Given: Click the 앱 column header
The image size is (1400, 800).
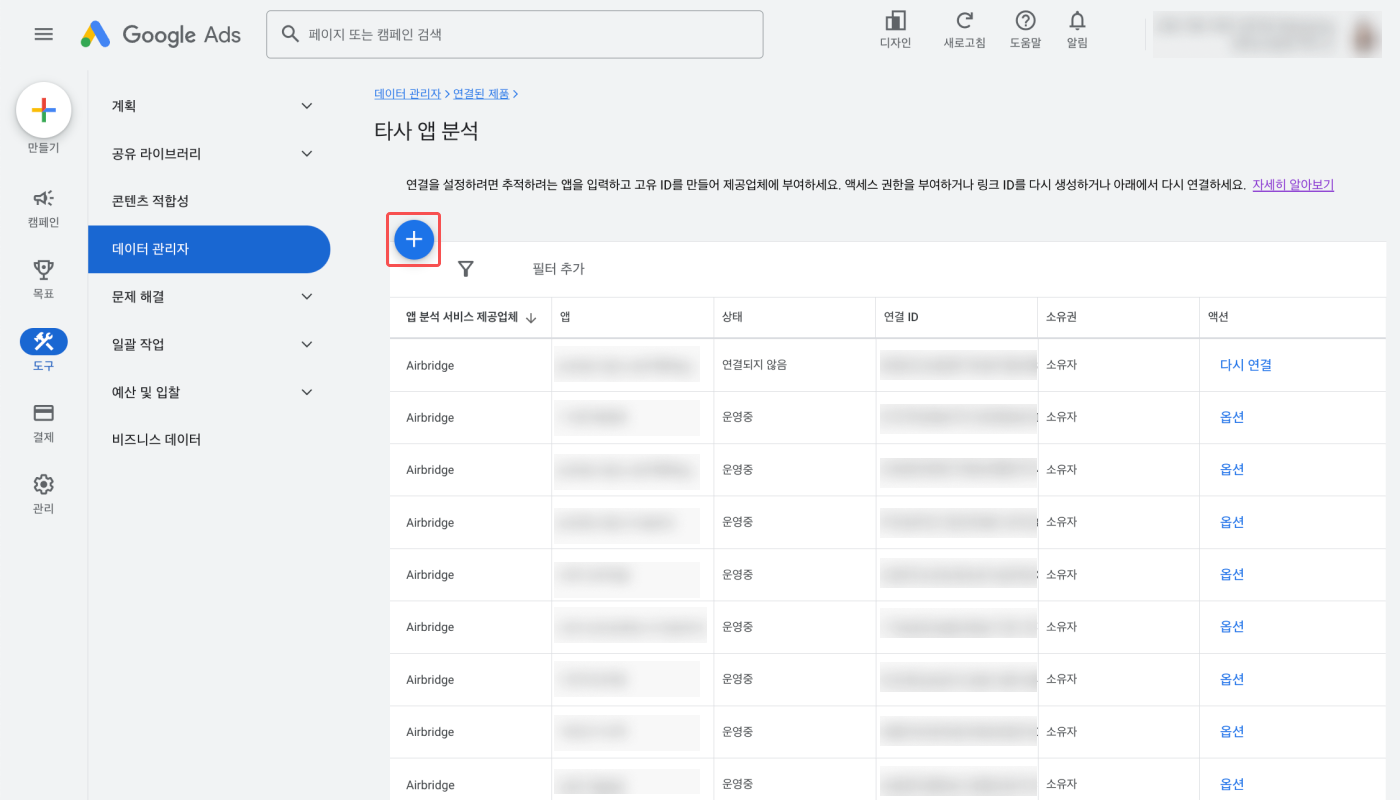Looking at the screenshot, I should click(x=565, y=318).
